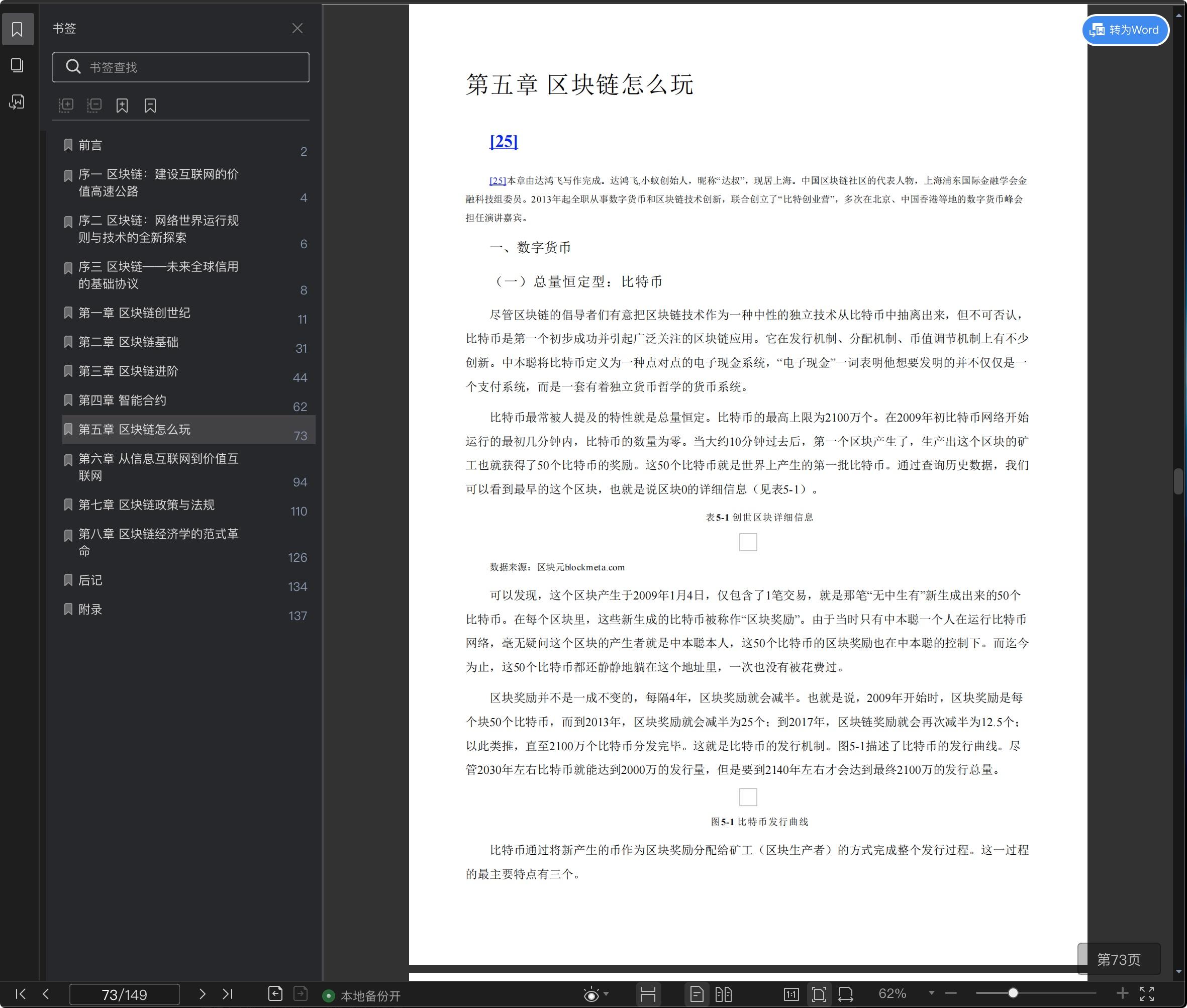
Task: Zoom in with the plus button
Action: pyautogui.click(x=1122, y=994)
